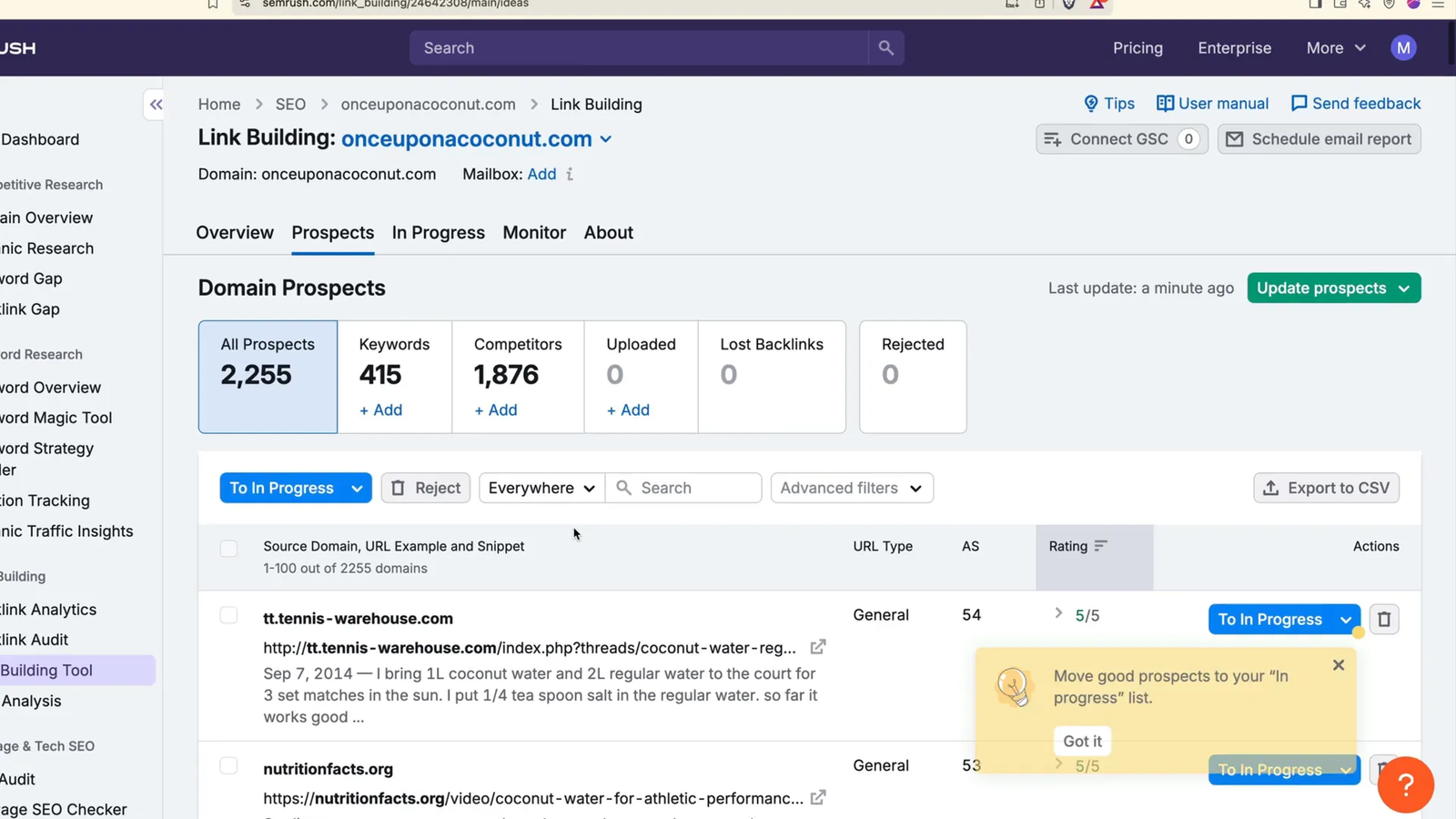Click the Mailbox info icon
1456x819 pixels.
[570, 174]
